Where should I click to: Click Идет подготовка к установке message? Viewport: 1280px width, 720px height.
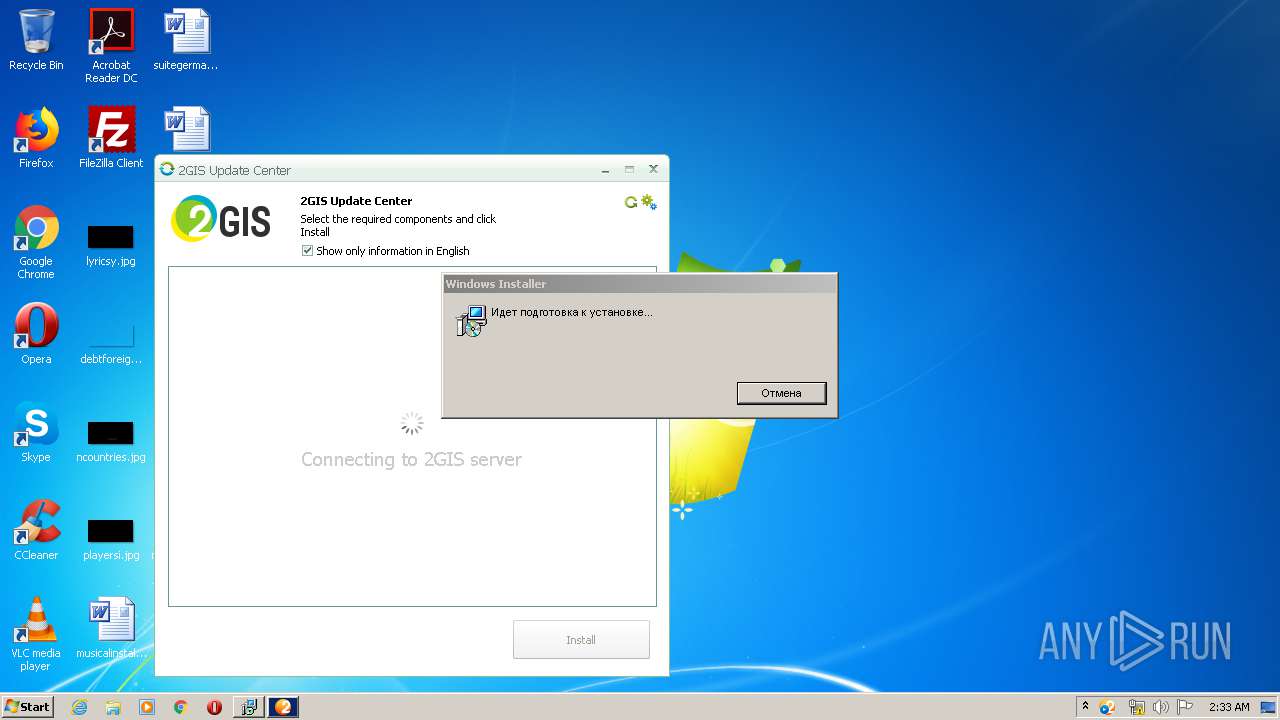571,312
